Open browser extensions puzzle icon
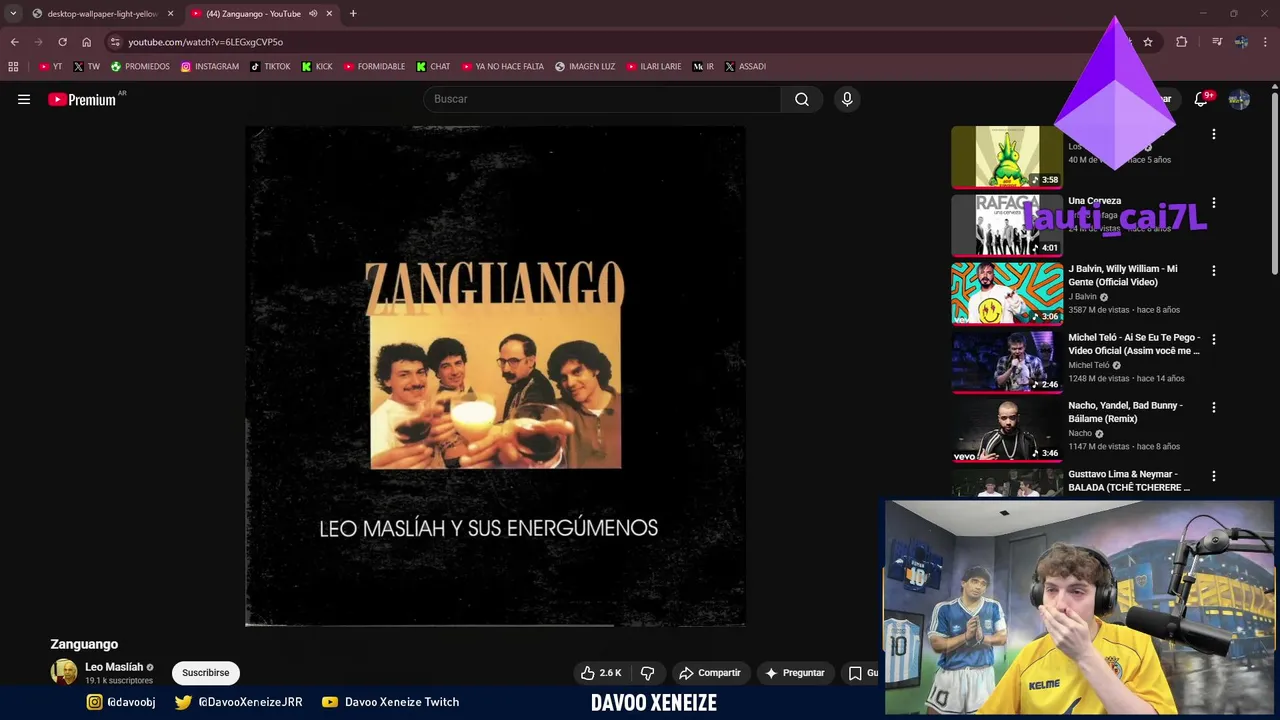The image size is (1280, 720). click(1181, 42)
